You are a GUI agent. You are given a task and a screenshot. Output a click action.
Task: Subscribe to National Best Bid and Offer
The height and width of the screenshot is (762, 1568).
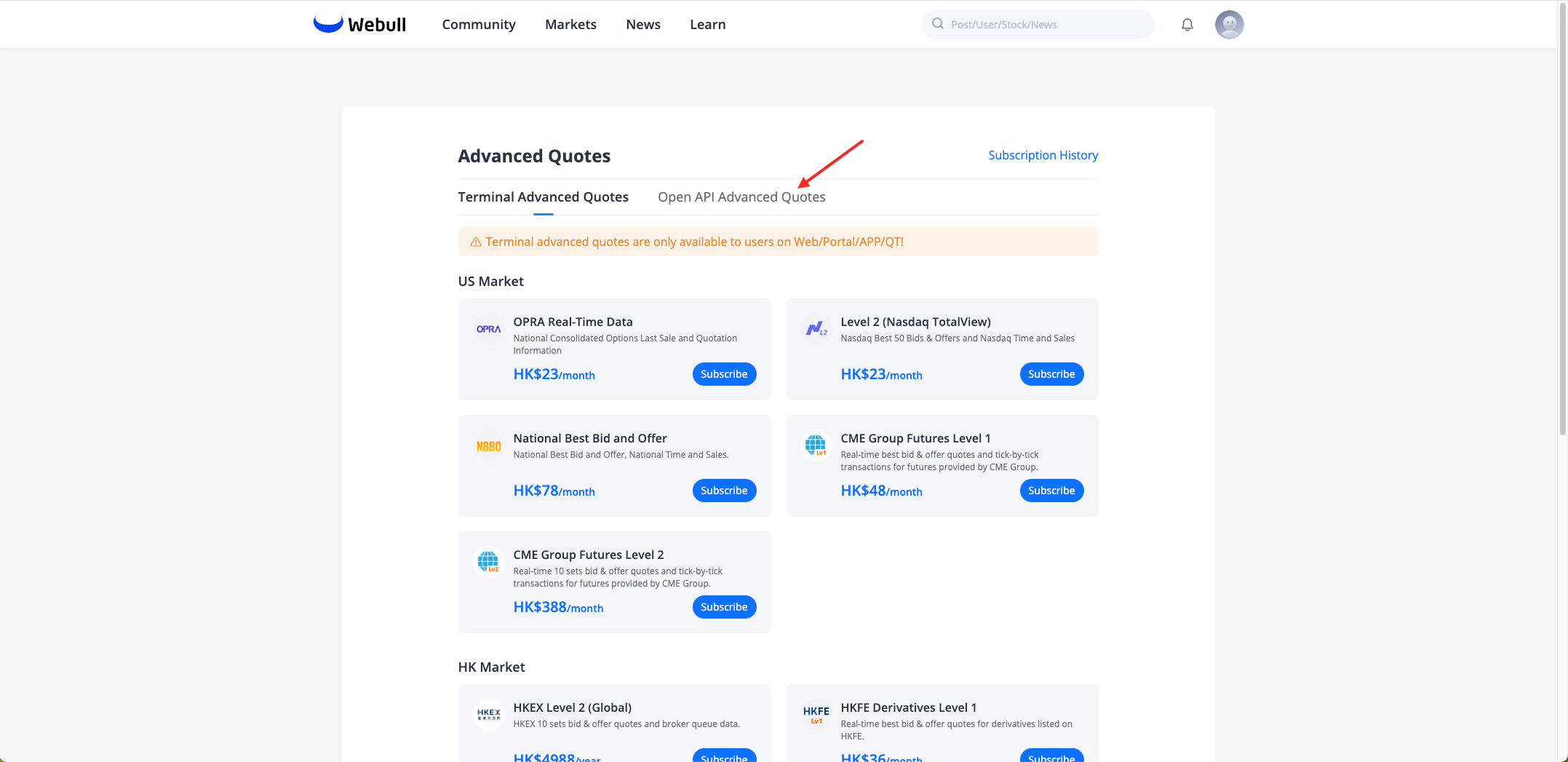click(x=723, y=491)
